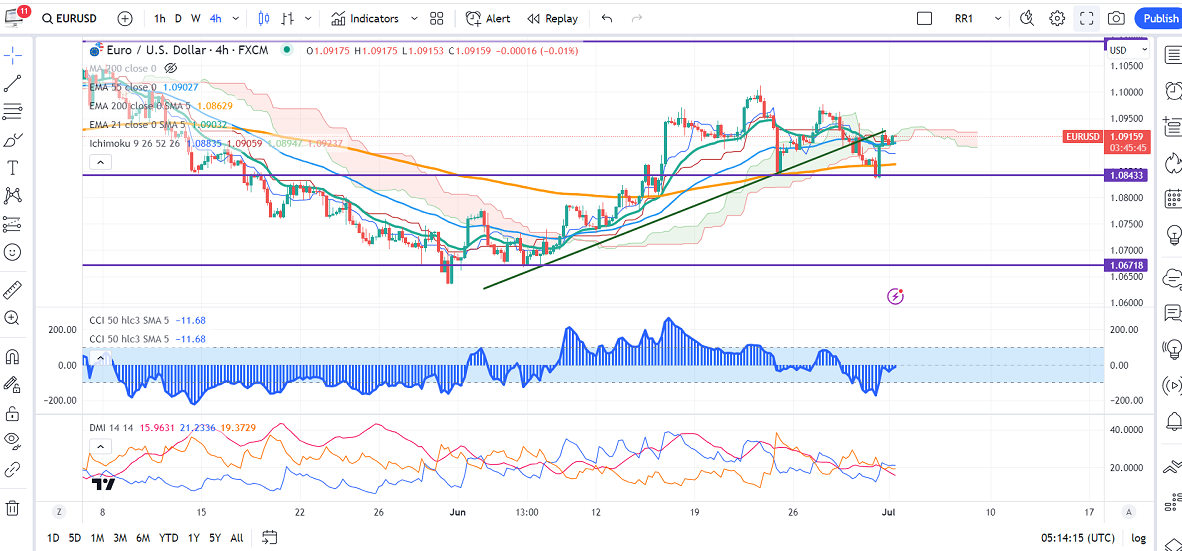Open EURUSD symbol search

(x=69, y=18)
